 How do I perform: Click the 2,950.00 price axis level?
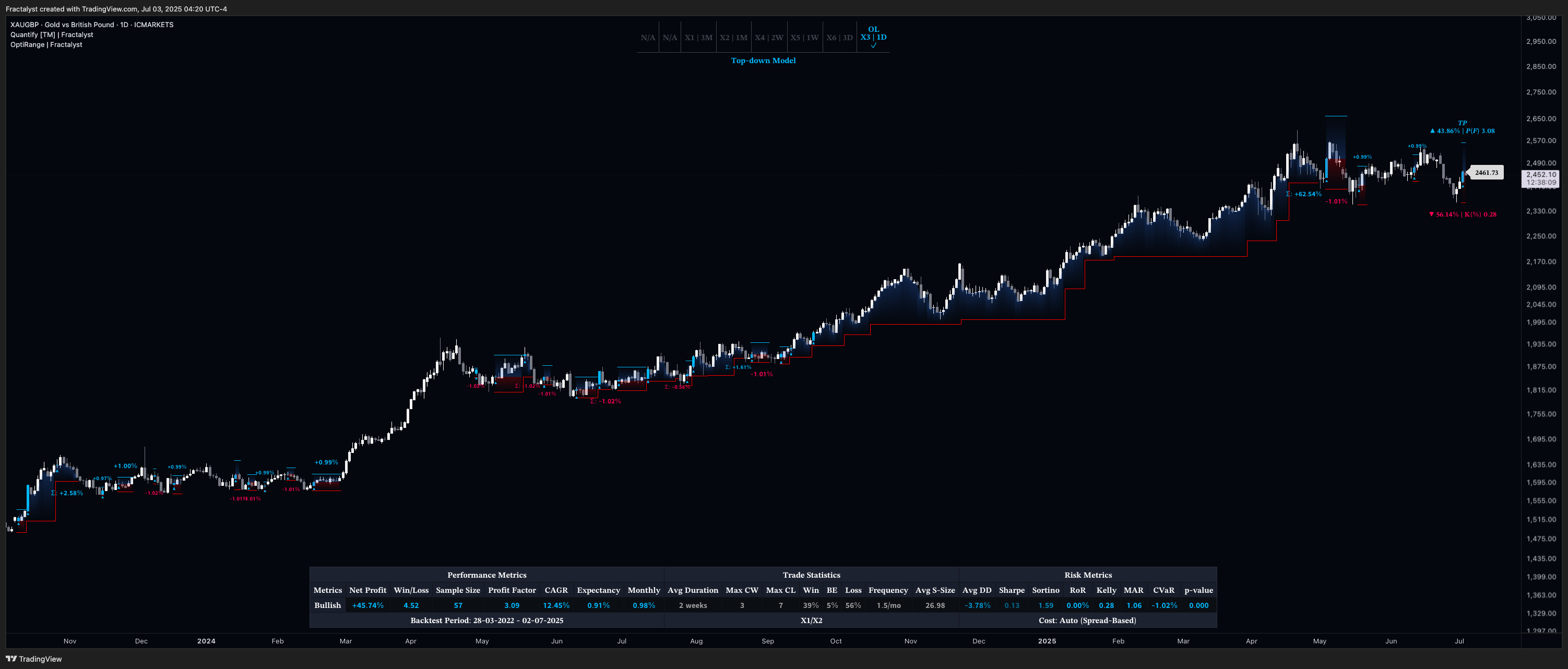pyautogui.click(x=1541, y=41)
